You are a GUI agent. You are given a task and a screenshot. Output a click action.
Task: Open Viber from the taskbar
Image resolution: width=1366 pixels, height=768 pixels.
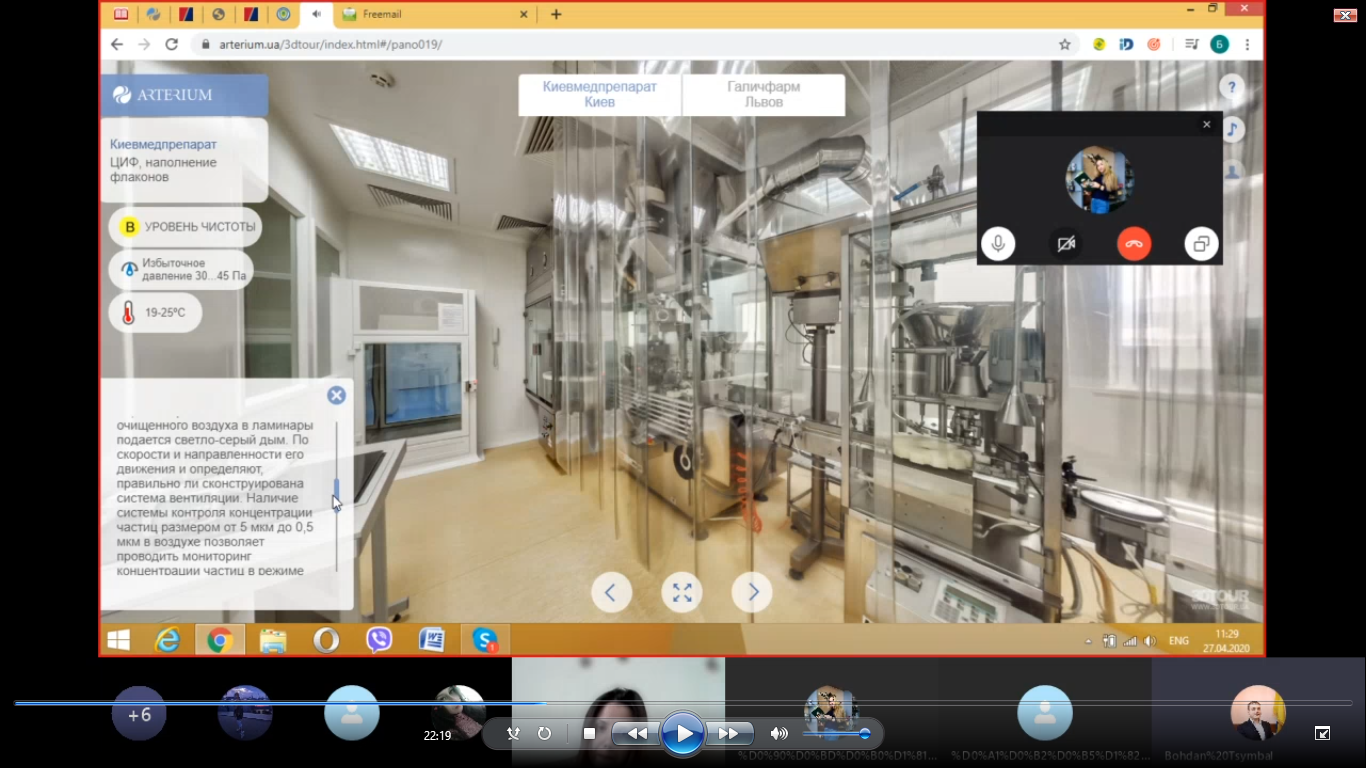pyautogui.click(x=379, y=640)
